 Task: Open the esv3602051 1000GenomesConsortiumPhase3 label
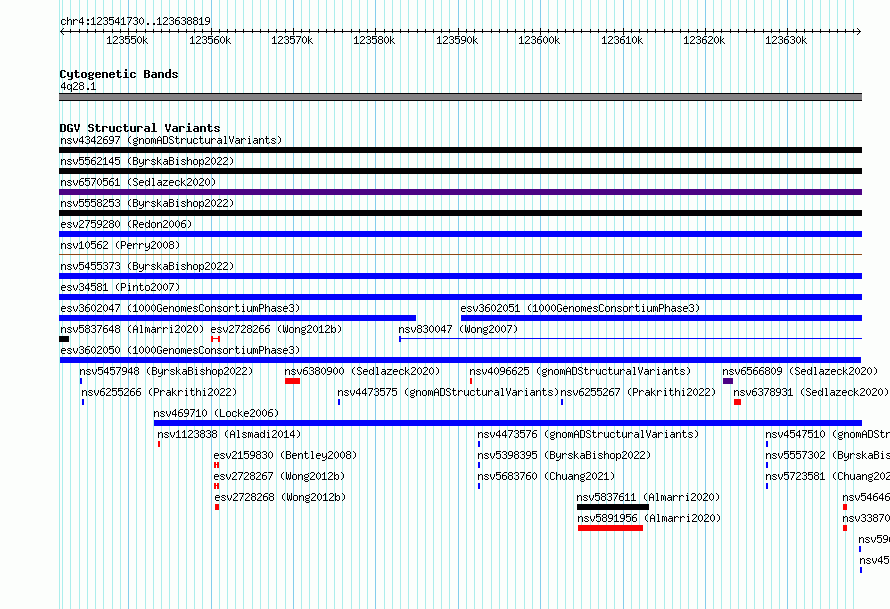point(580,308)
